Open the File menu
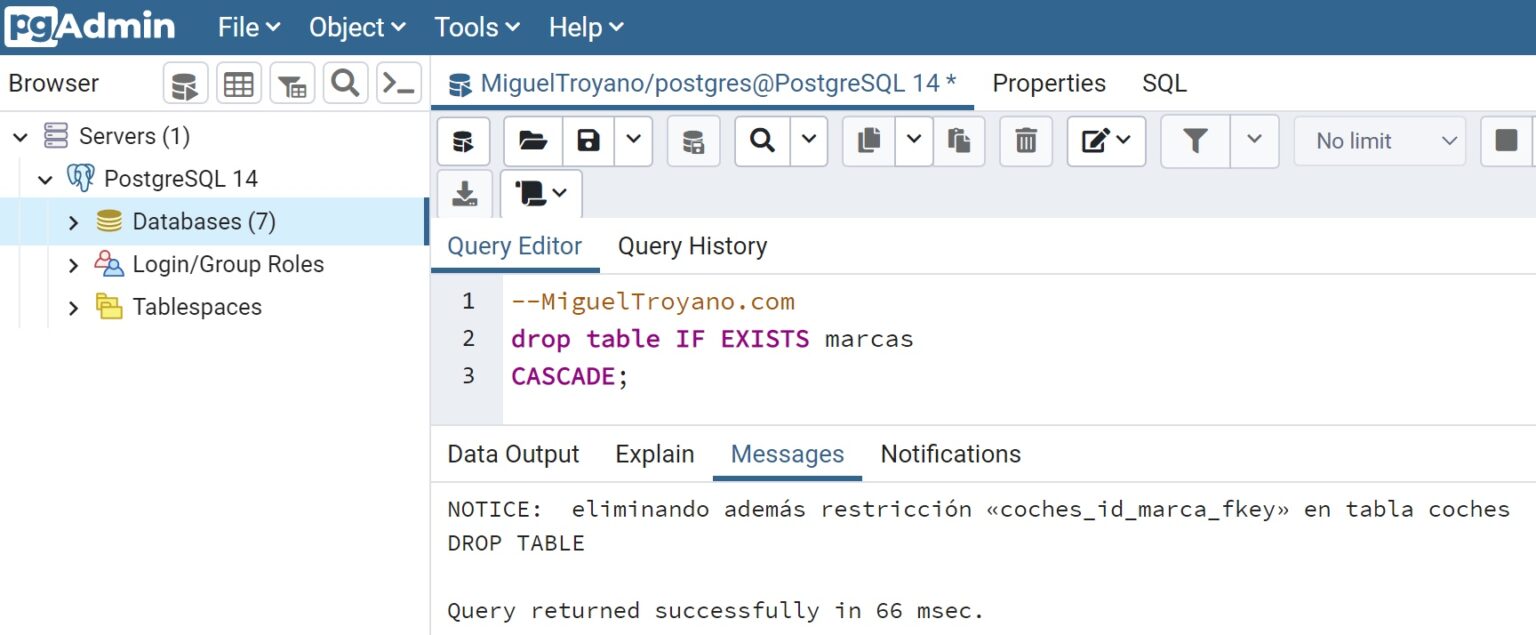The image size is (1536, 635). pos(249,28)
